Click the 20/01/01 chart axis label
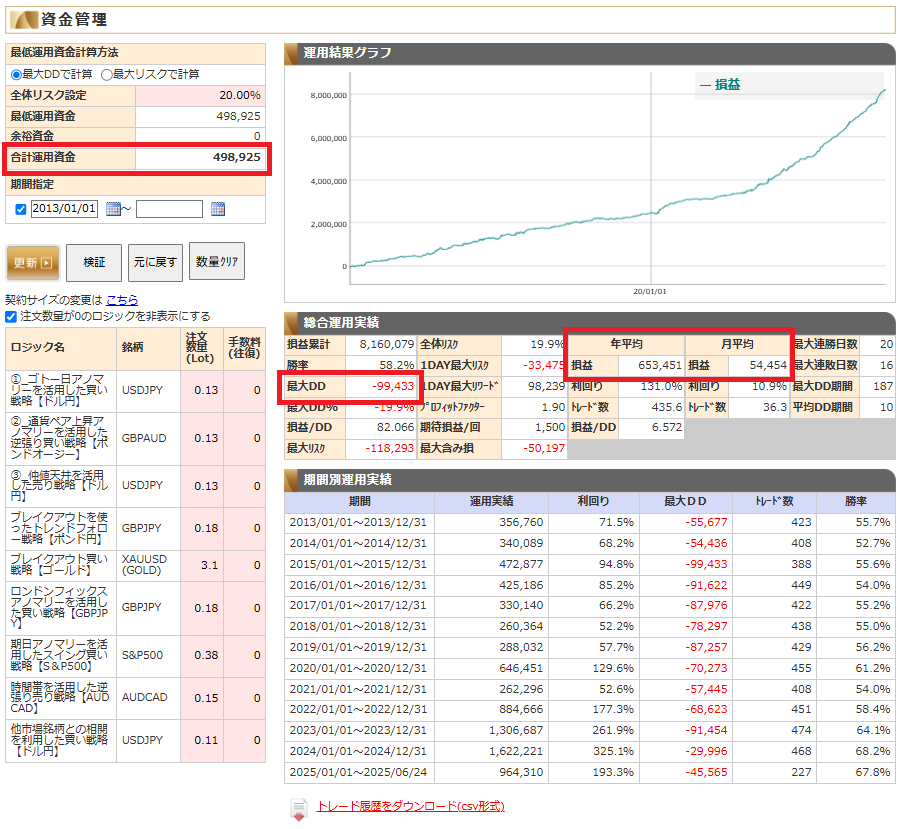The width and height of the screenshot is (902, 829). [650, 292]
